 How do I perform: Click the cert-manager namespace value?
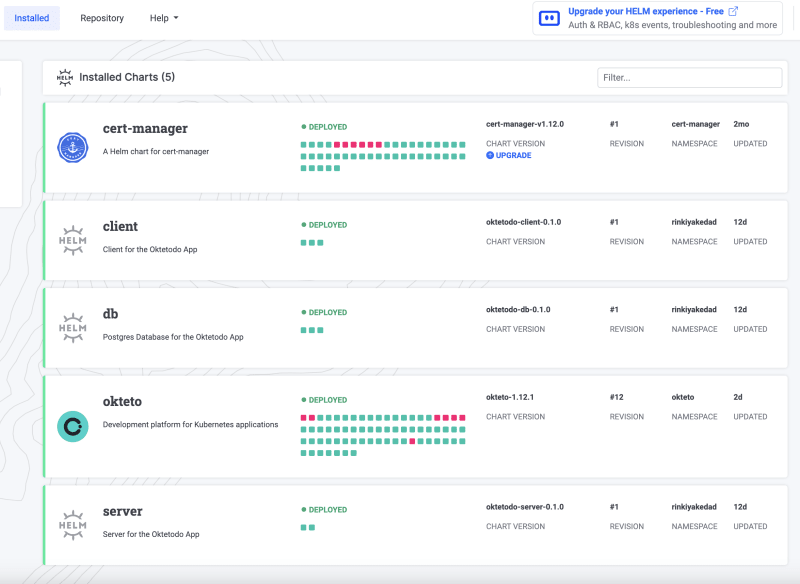695,124
